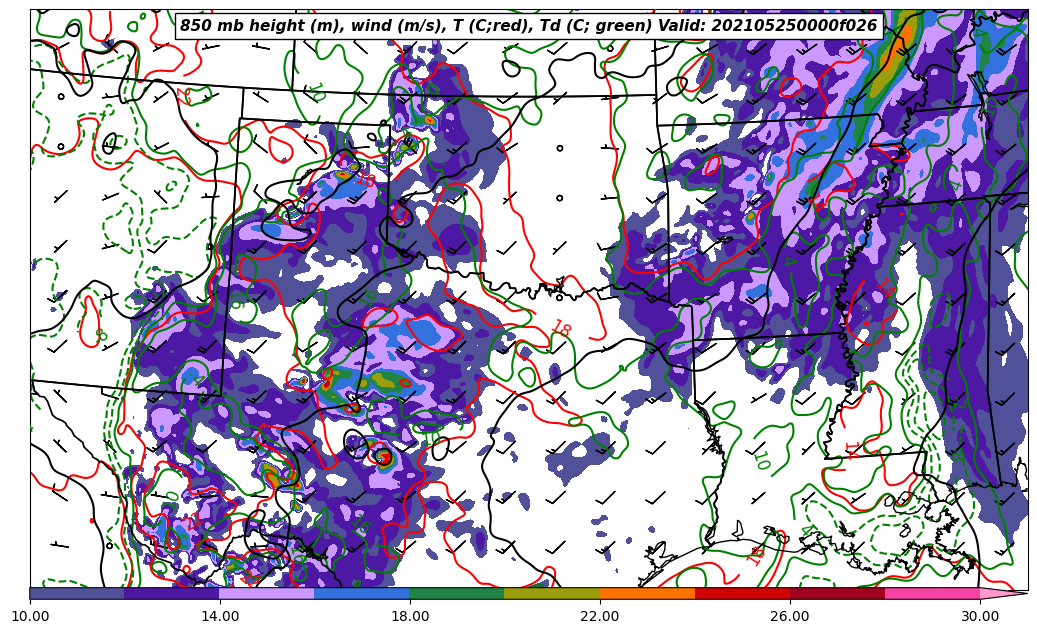Click the green 10 contour label near Louisiana
The height and width of the screenshot is (633, 1037).
click(x=760, y=459)
